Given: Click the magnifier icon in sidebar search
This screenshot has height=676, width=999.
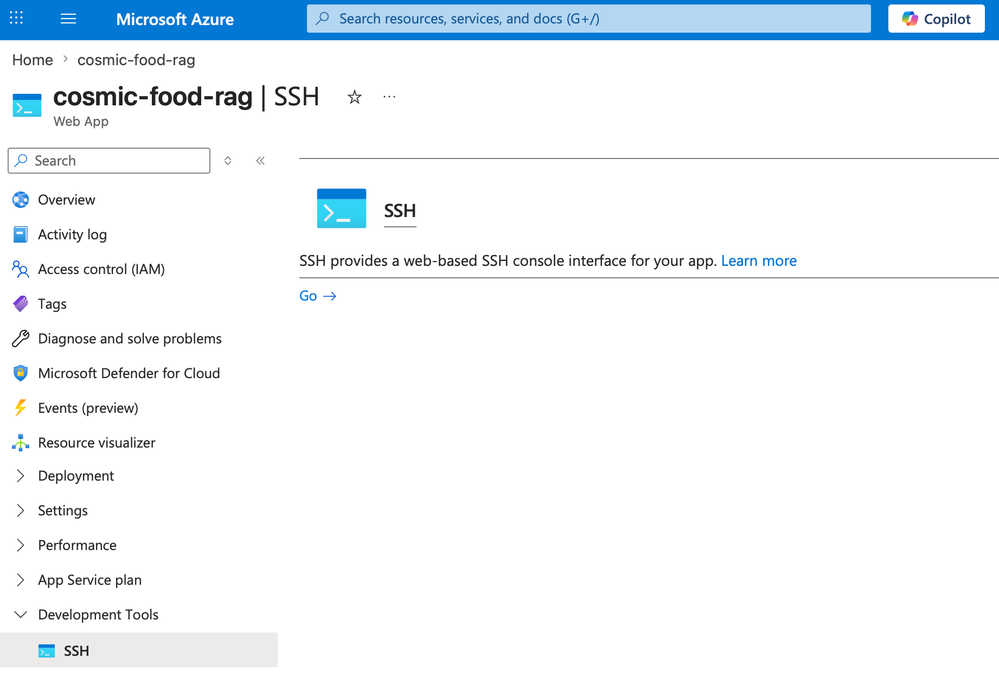Looking at the screenshot, I should click(22, 161).
